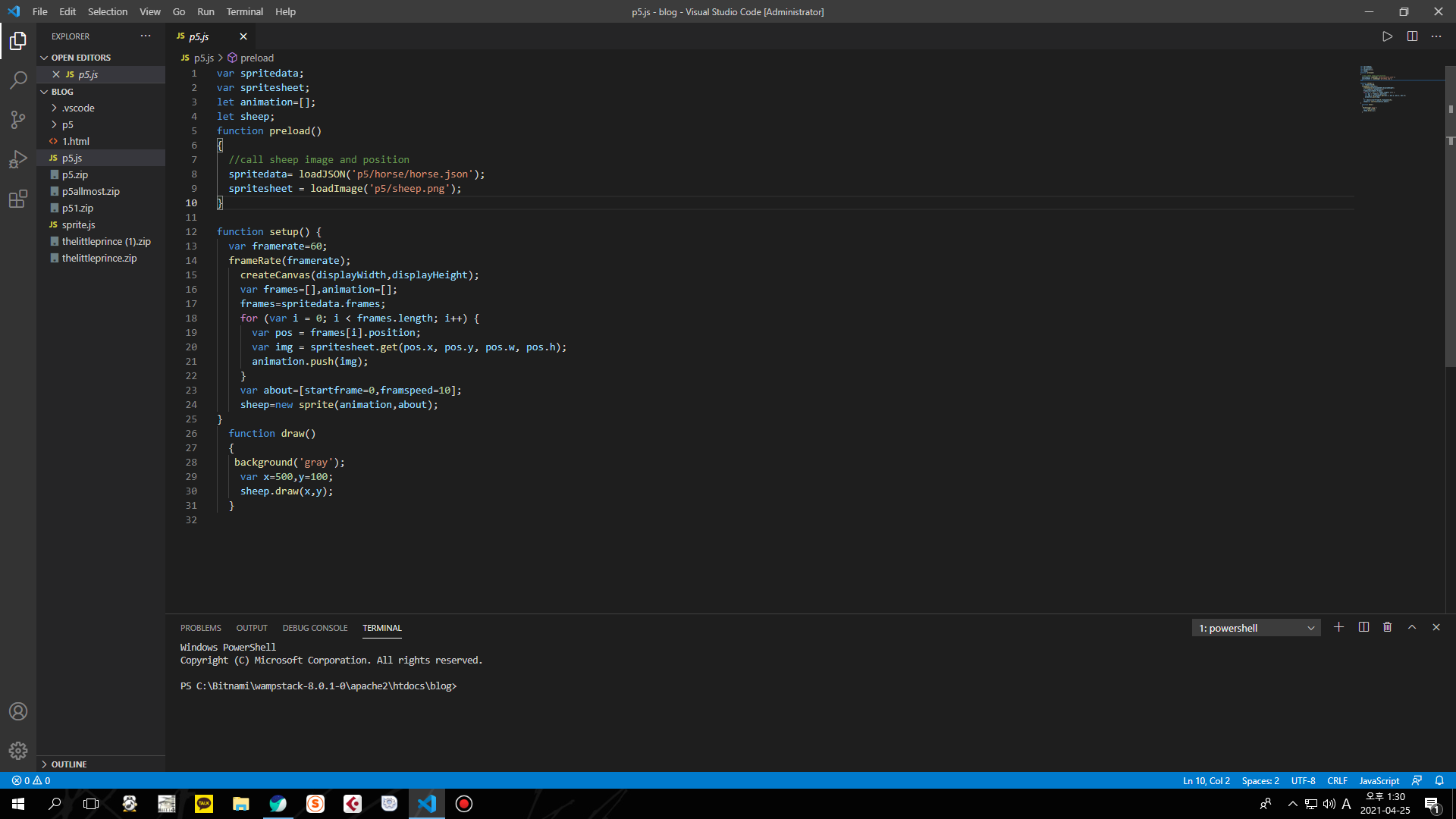Toggle CRLF end of line sequence
The height and width of the screenshot is (819, 1456).
1337,780
